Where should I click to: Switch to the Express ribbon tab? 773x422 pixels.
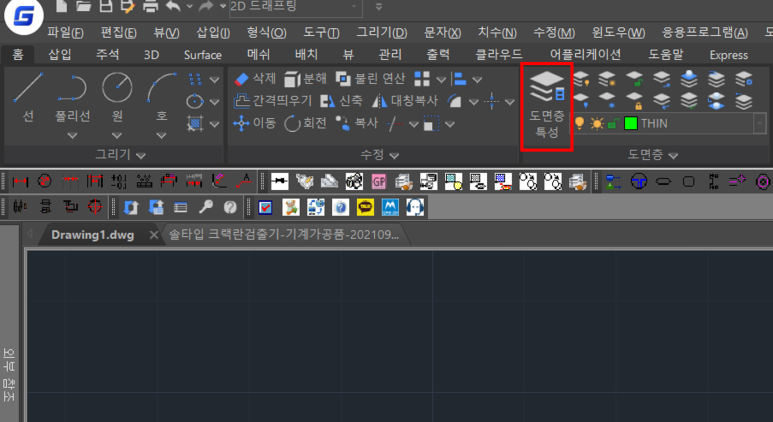[x=729, y=54]
